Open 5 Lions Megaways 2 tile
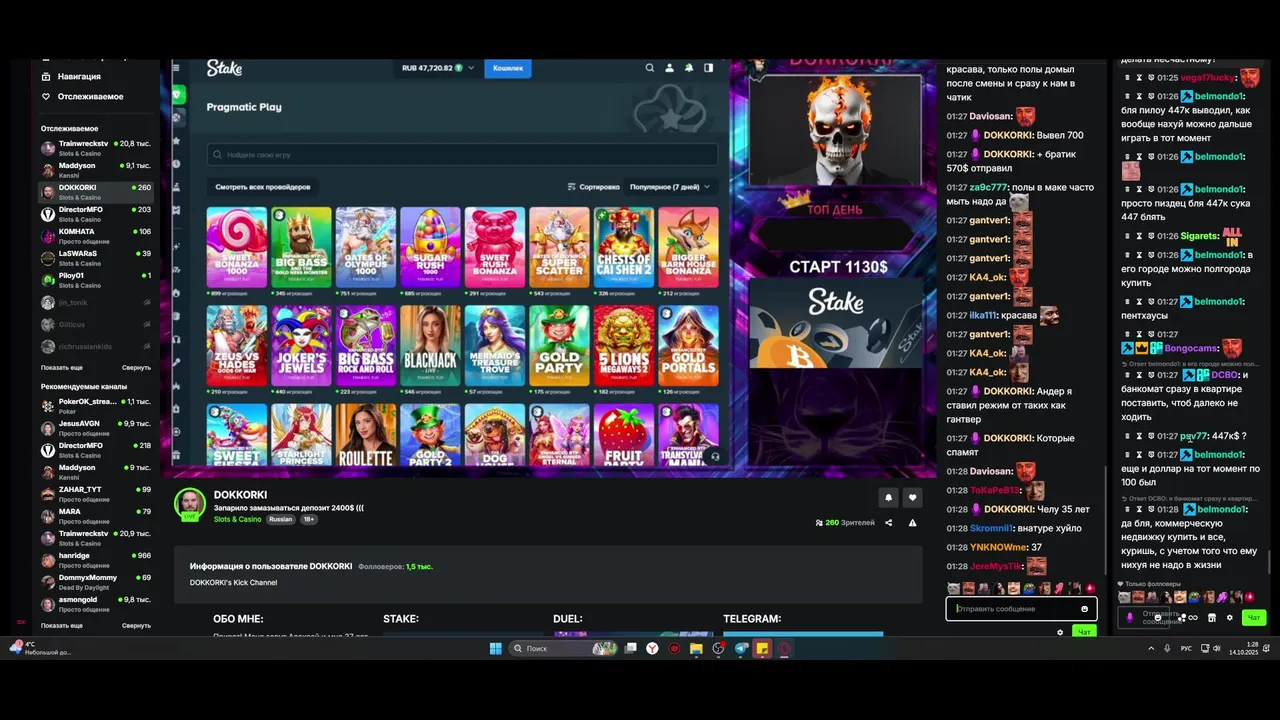This screenshot has width=1280, height=720. [624, 345]
